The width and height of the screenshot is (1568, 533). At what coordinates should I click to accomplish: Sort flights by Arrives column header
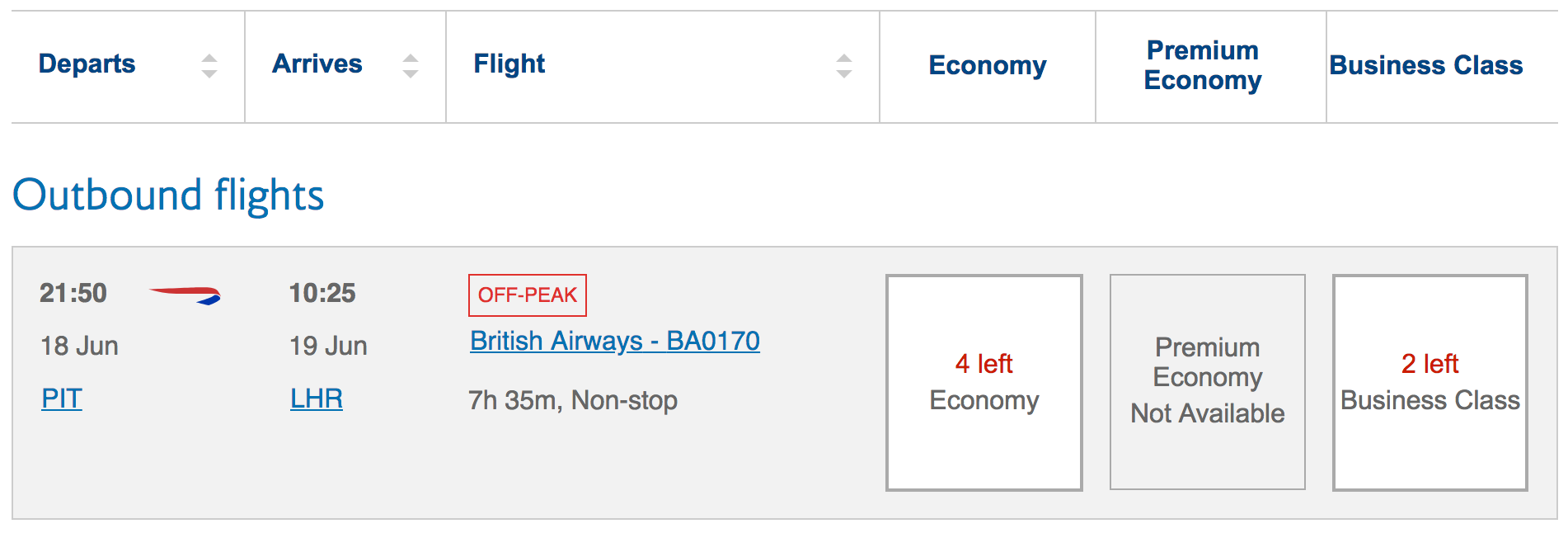coord(317,64)
